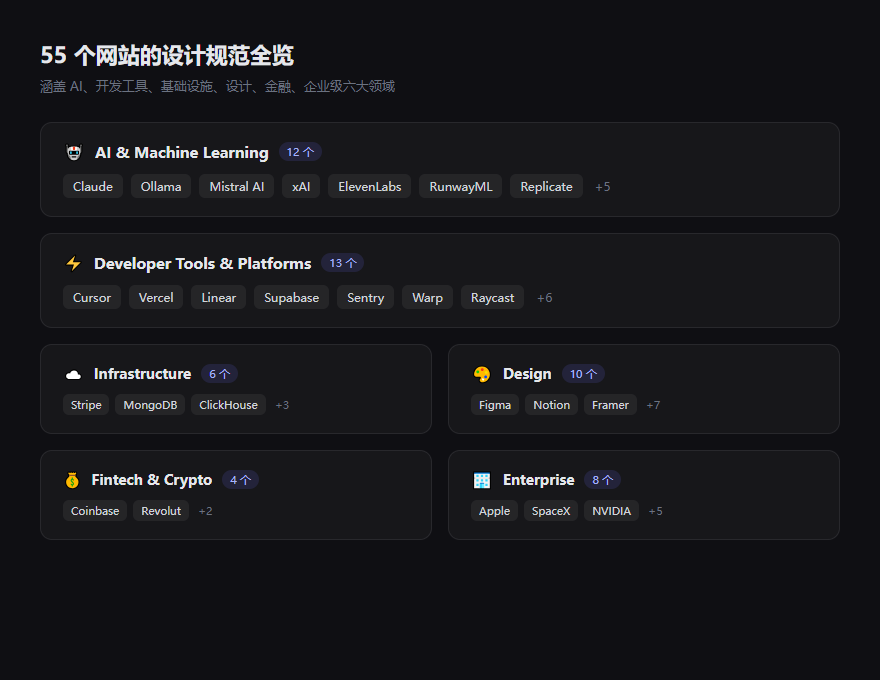Select the Claude tag

[93, 187]
